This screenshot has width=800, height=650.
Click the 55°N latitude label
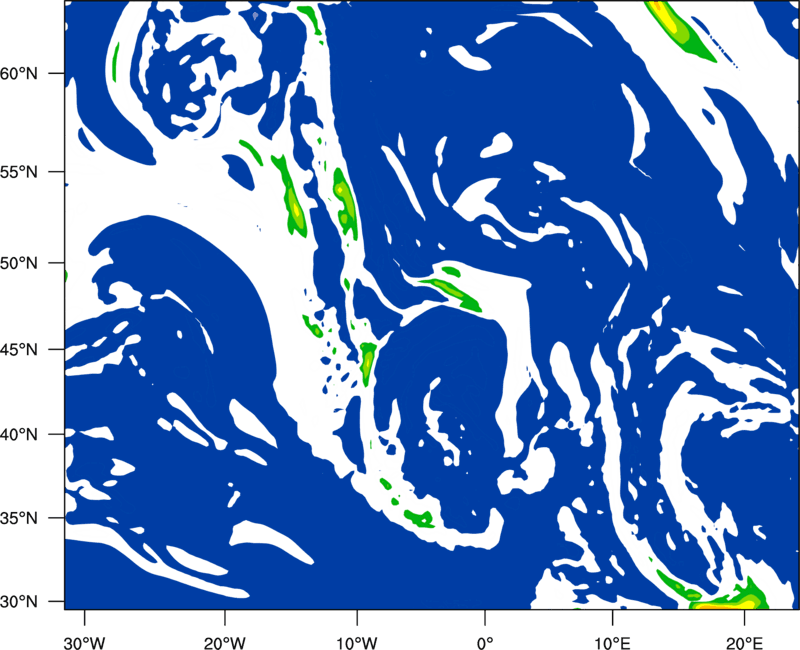(x=19, y=172)
